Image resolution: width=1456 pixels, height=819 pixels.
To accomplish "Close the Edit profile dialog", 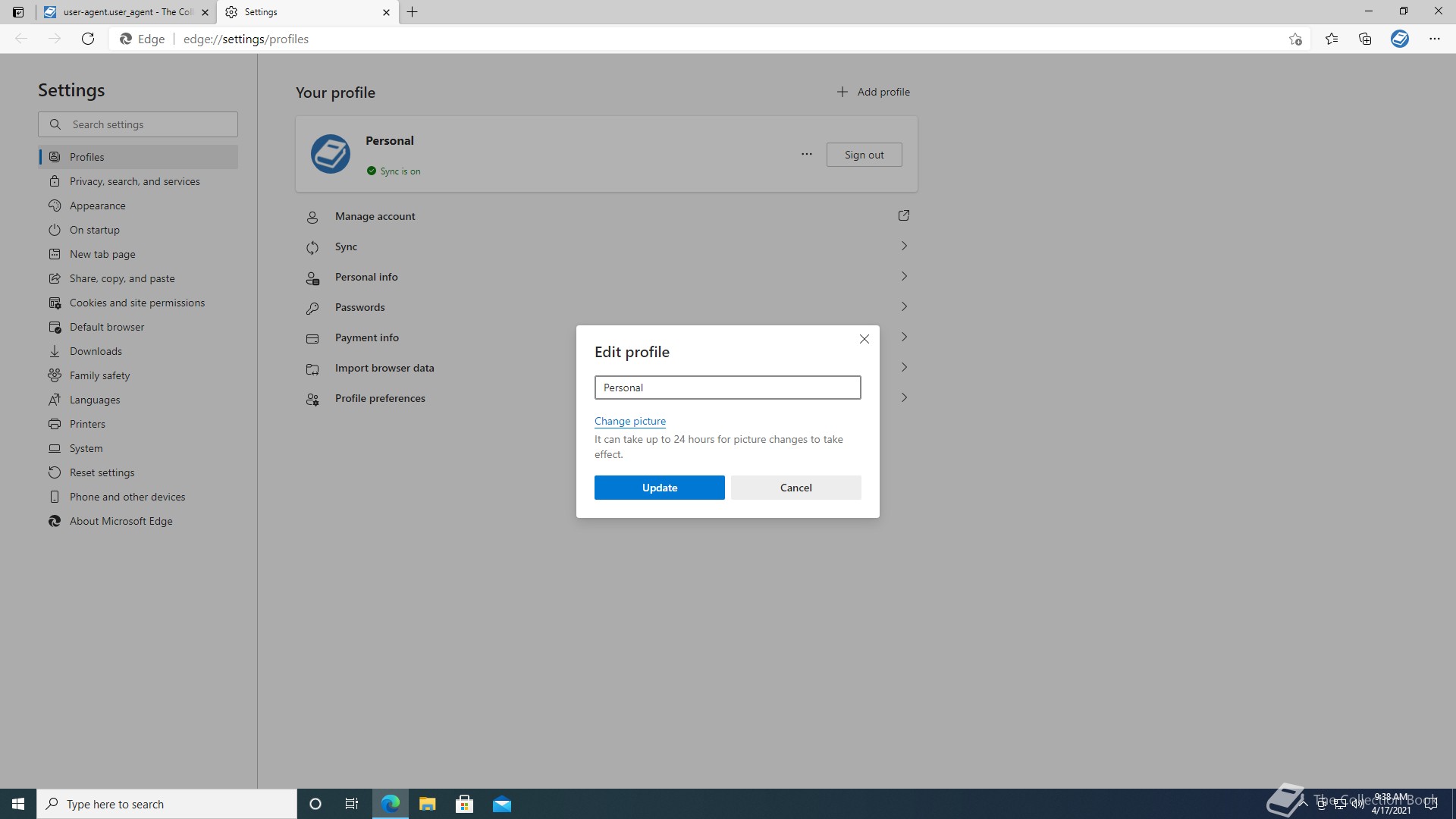I will point(864,339).
